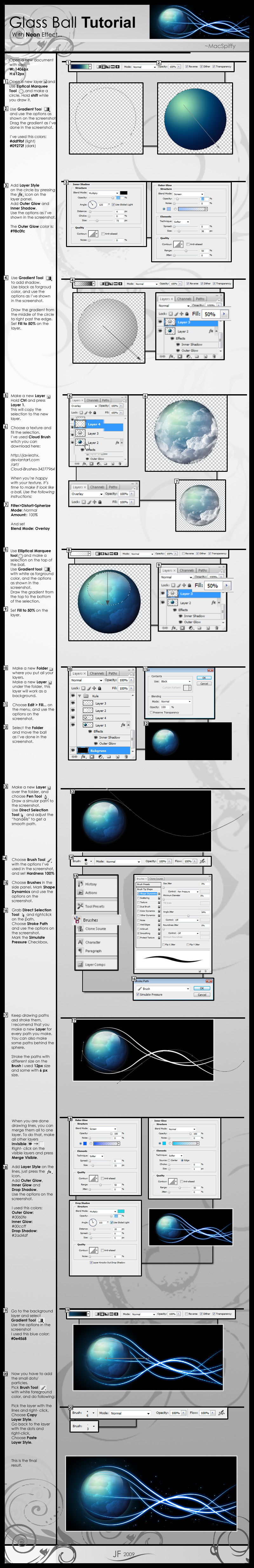Toggle Transparency checkbox in step 2 options bar
This screenshot has width=254, height=1568.
coord(214,66)
